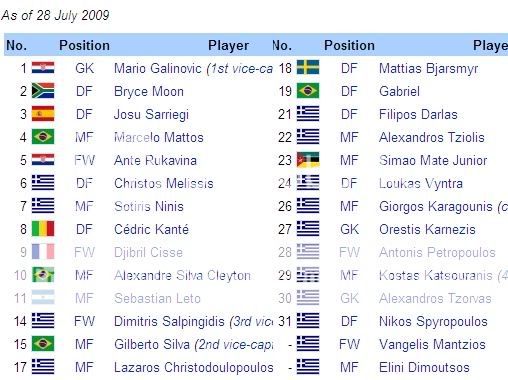Click Argentina flag next to Sebastian Leto

43,298
